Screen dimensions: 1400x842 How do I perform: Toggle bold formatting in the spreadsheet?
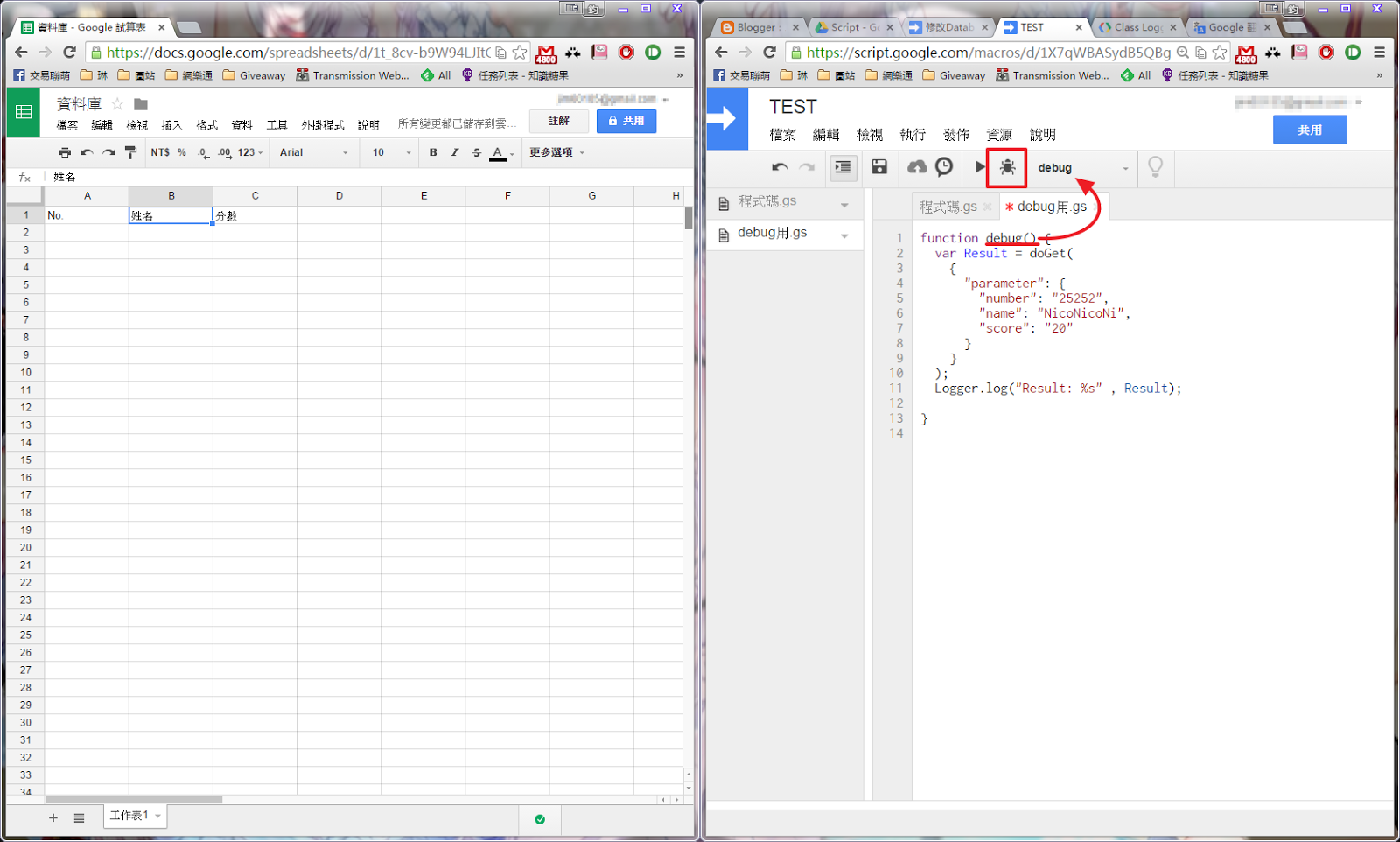[433, 152]
